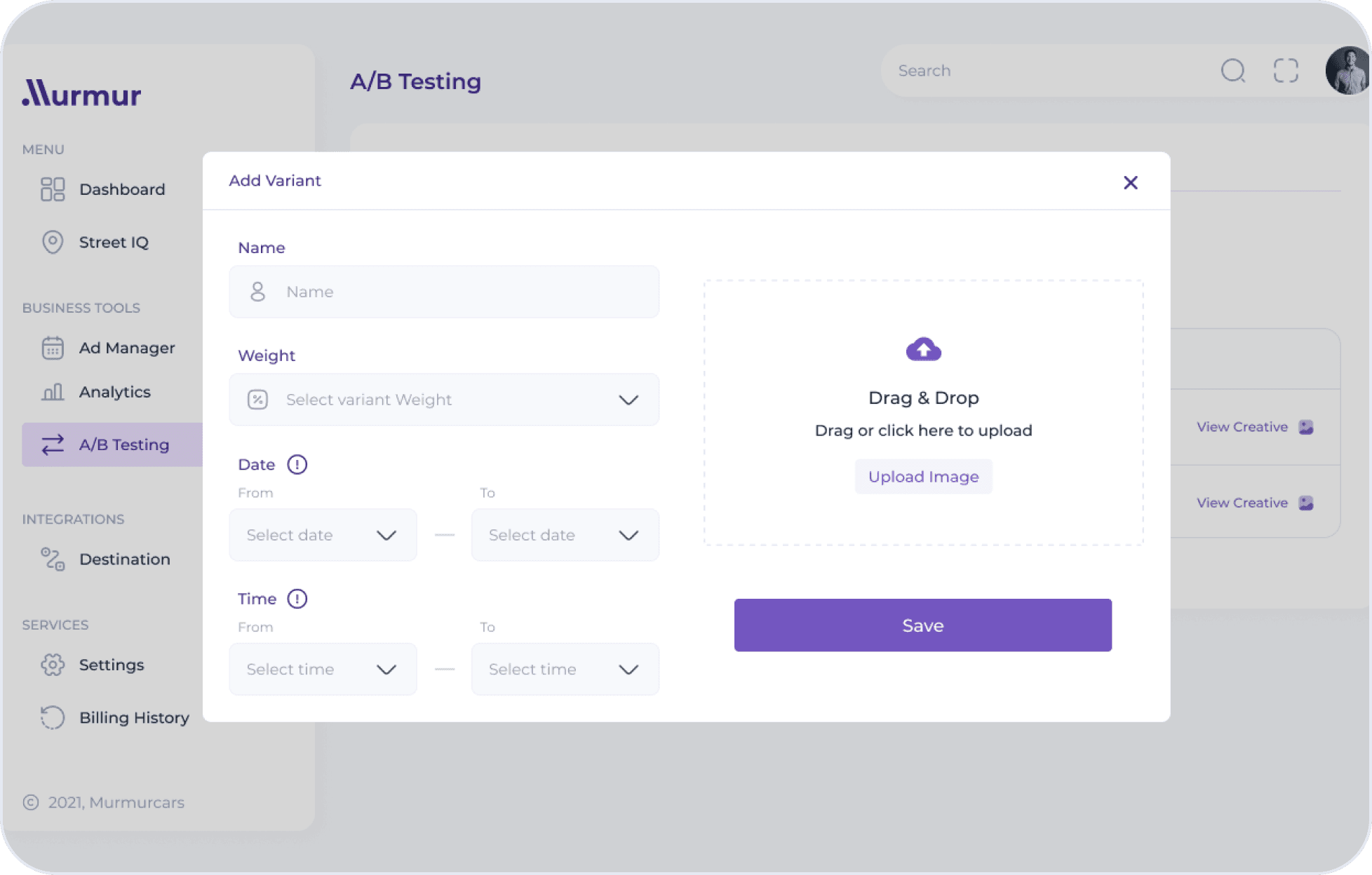Open the user profile avatar

1347,71
